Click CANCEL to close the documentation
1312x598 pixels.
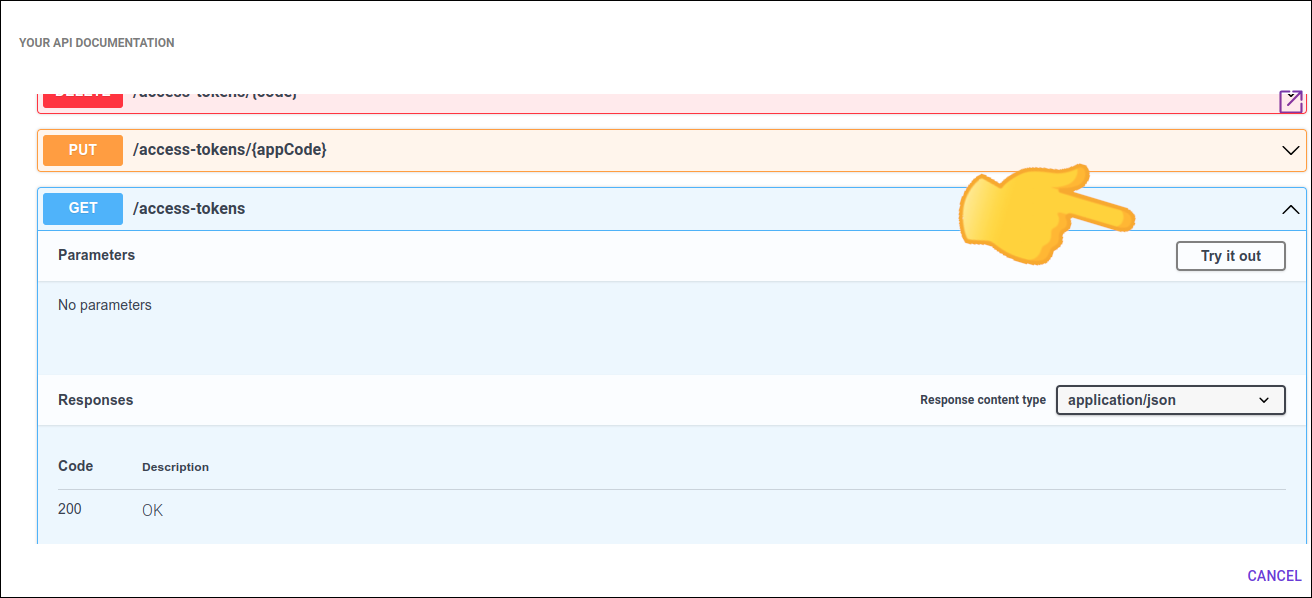(x=1274, y=576)
